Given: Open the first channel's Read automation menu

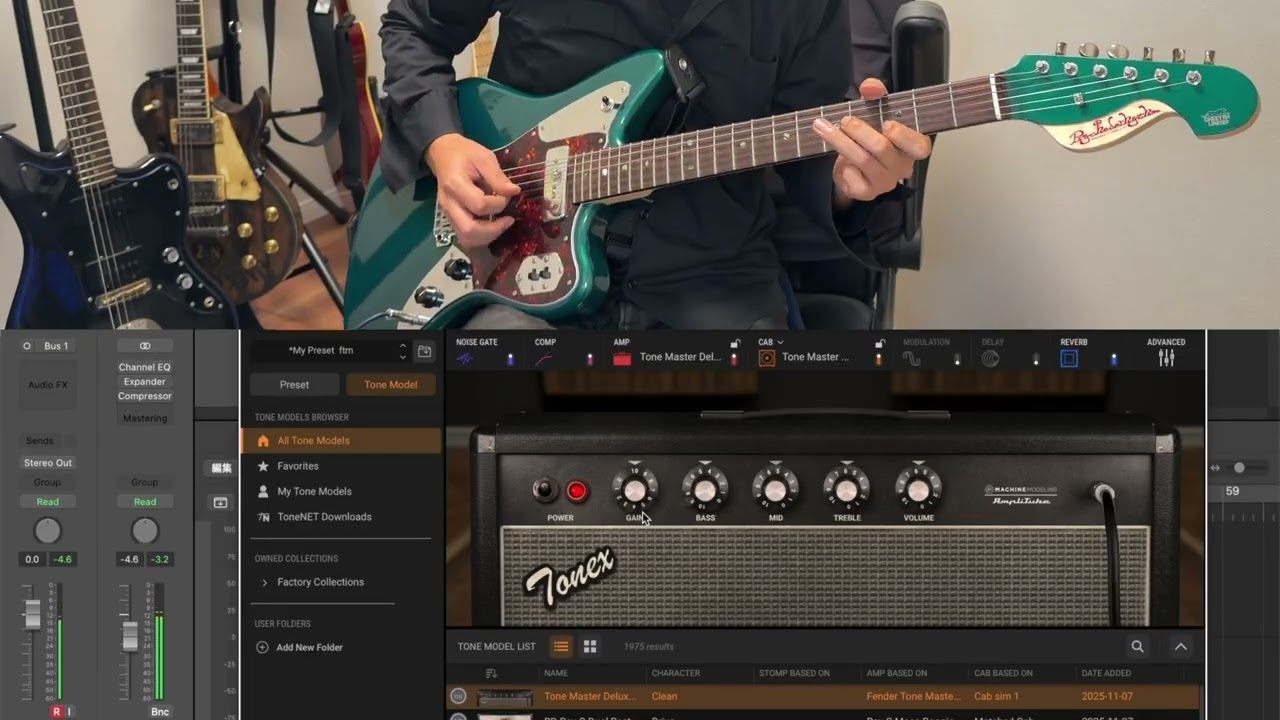Looking at the screenshot, I should [48, 502].
